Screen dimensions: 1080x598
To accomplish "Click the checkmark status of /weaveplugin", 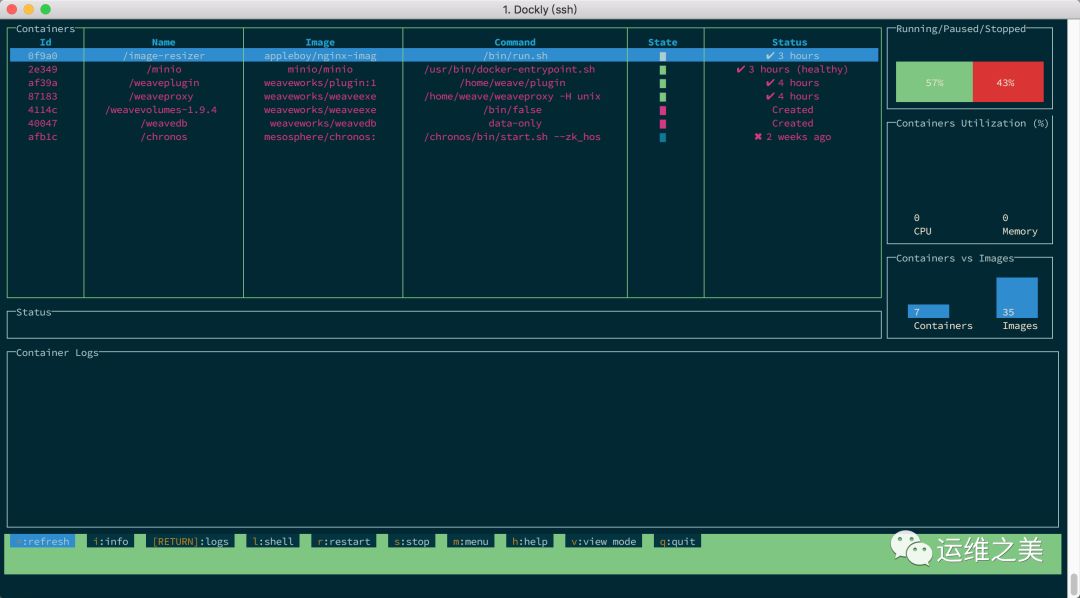I will [x=770, y=83].
